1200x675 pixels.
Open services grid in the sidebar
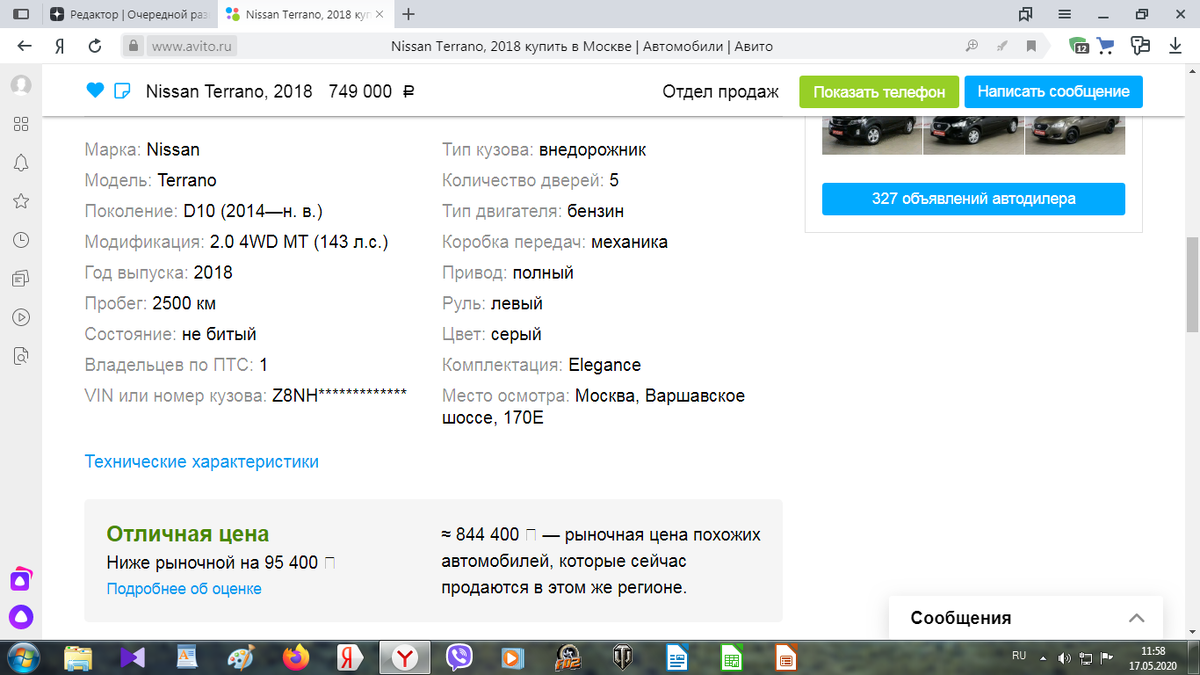click(20, 124)
